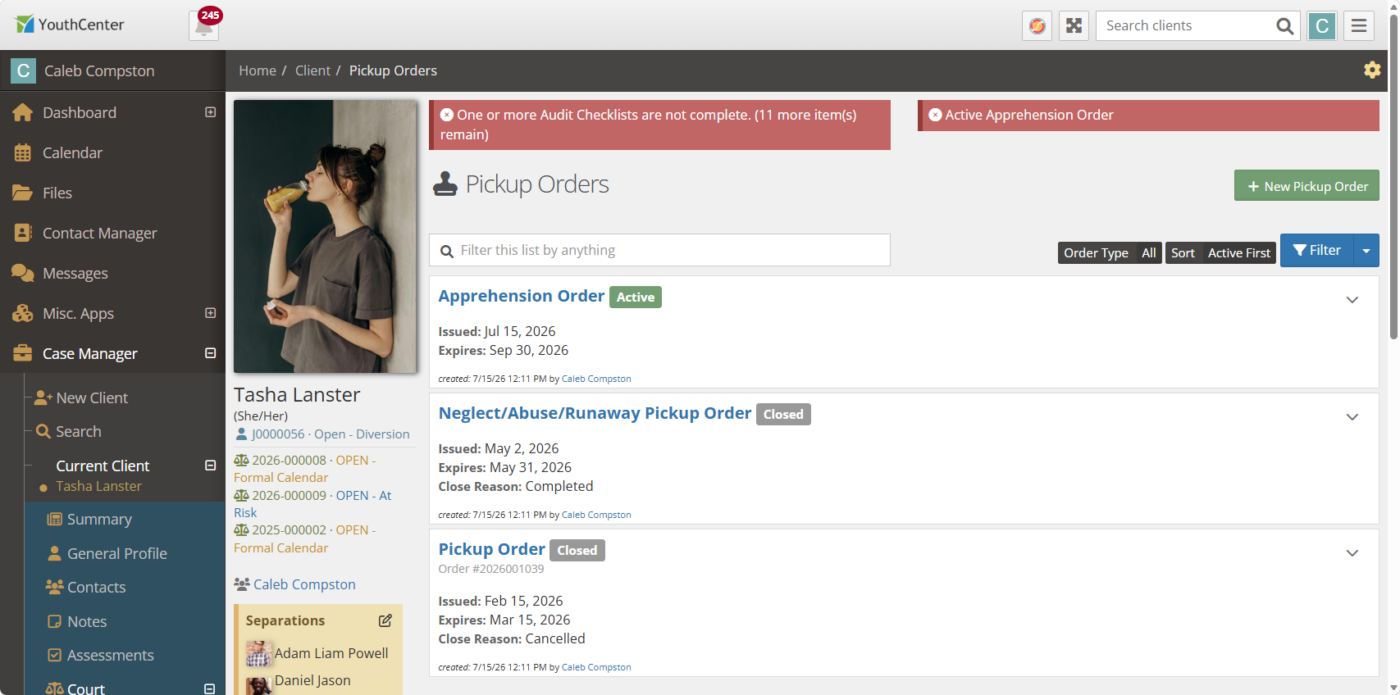This screenshot has height=695, width=1400.
Task: Open New Client in Case Manager
Action: [x=91, y=397]
